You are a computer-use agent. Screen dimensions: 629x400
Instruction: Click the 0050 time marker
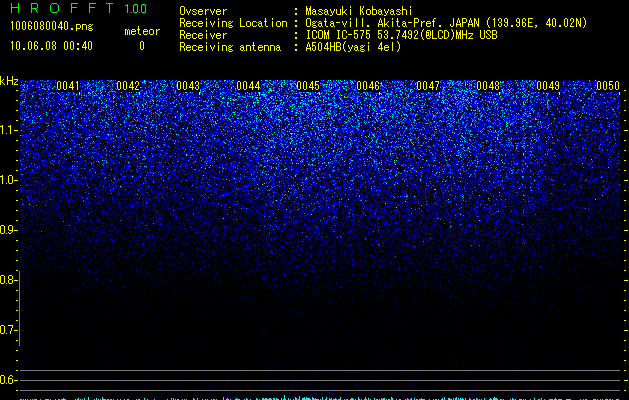[608, 86]
